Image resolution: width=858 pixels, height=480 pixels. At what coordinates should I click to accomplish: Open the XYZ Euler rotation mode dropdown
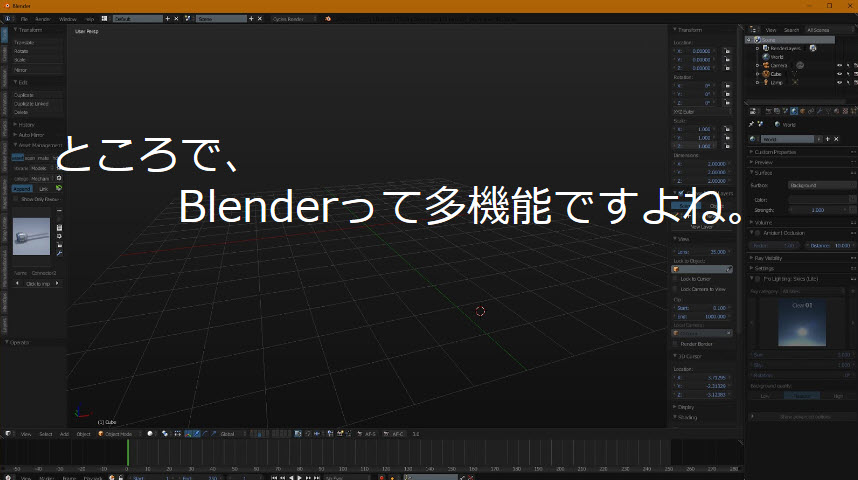pyautogui.click(x=702, y=112)
